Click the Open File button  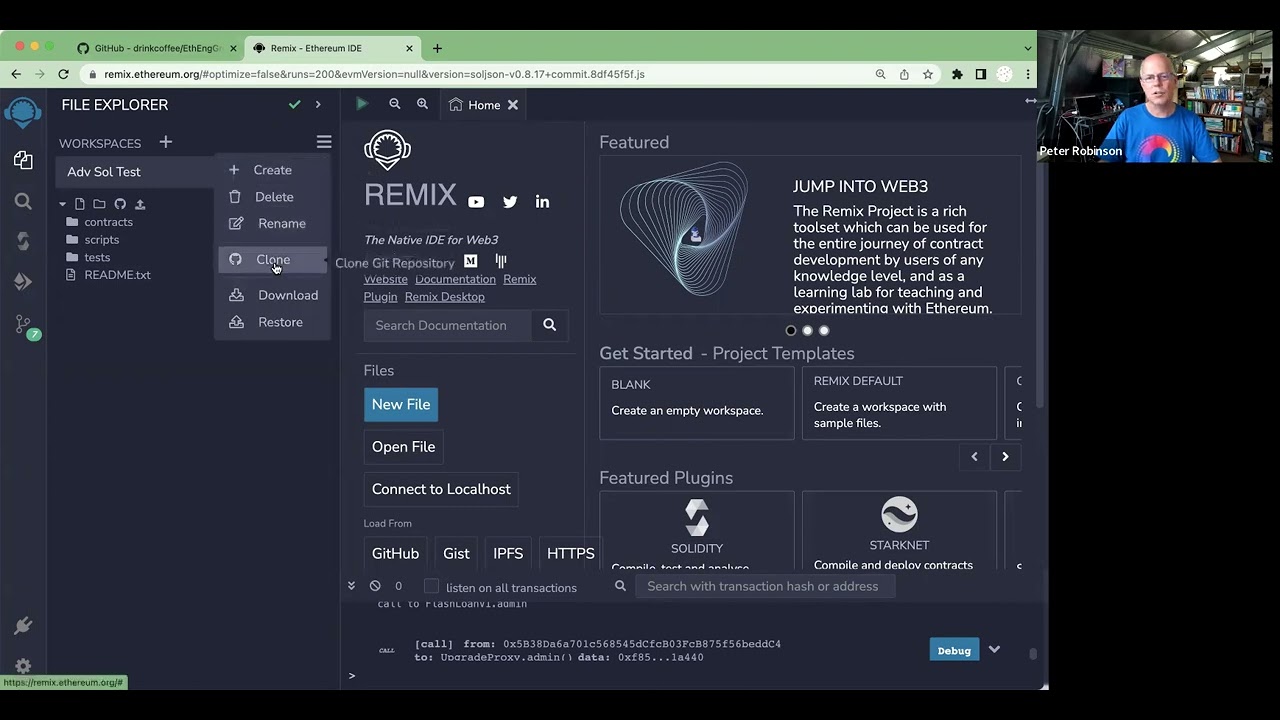403,447
